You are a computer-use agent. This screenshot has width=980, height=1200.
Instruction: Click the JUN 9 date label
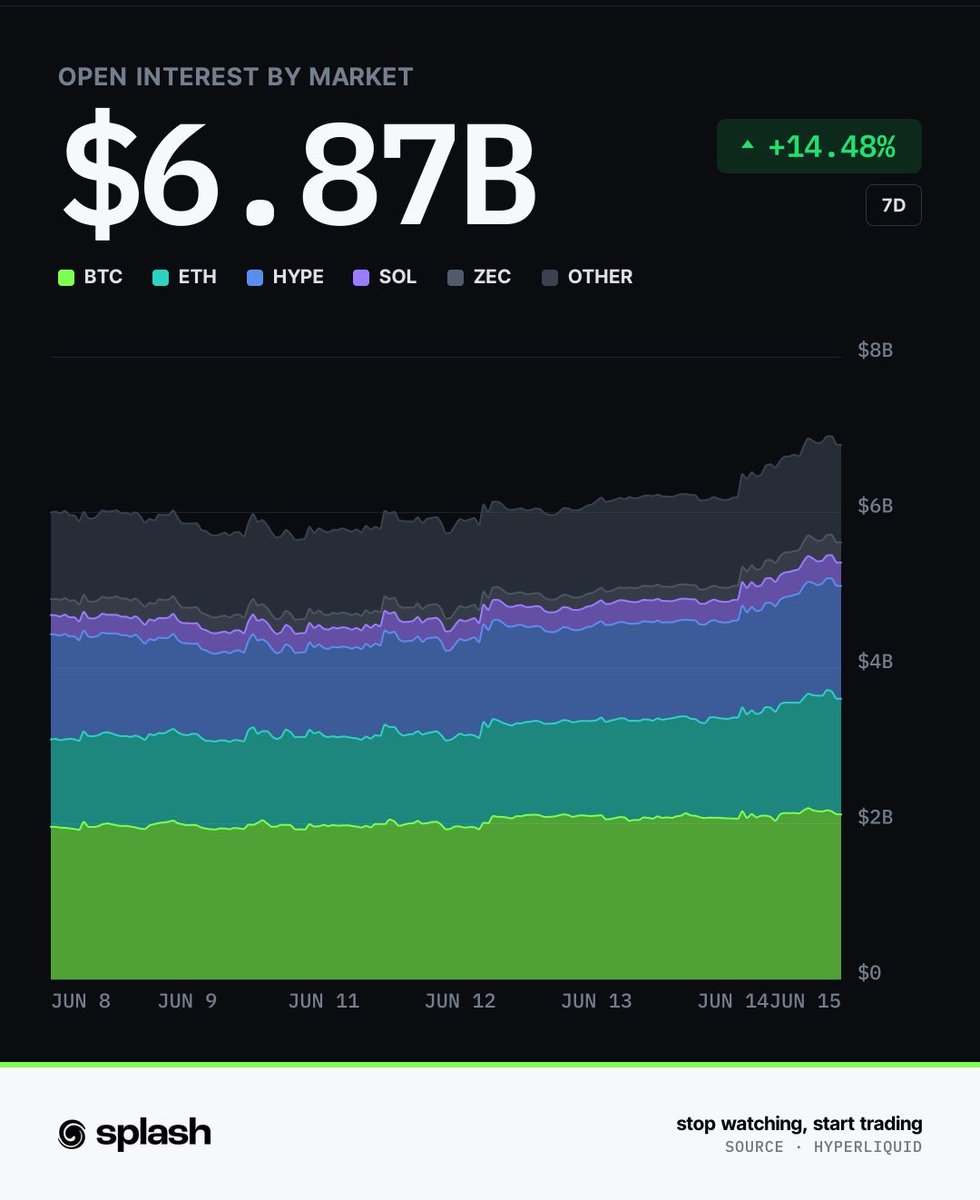187,1001
